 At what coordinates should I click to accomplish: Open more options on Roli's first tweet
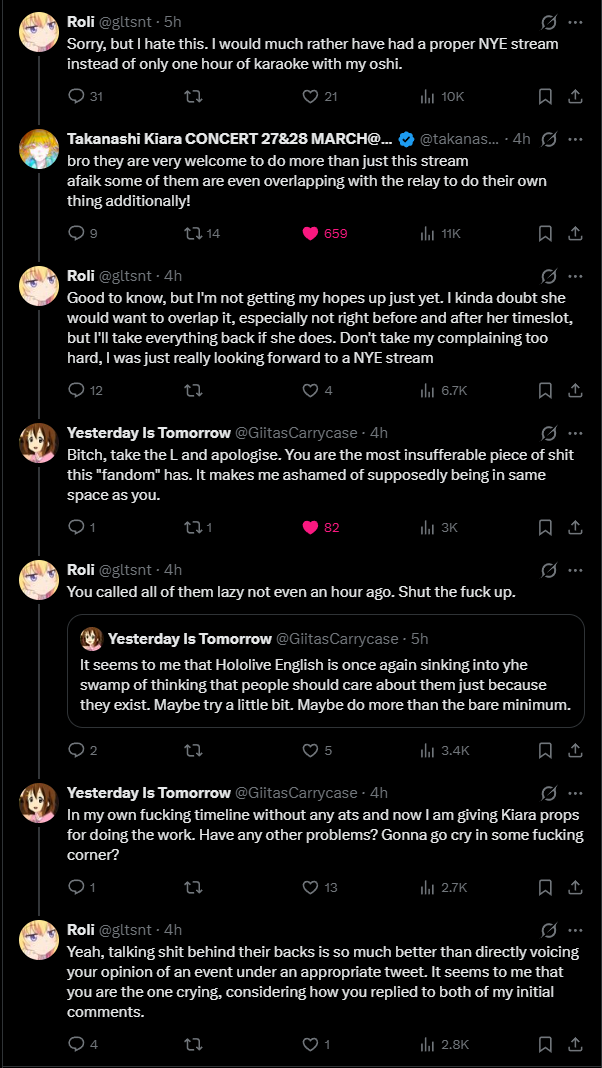[x=575, y=21]
